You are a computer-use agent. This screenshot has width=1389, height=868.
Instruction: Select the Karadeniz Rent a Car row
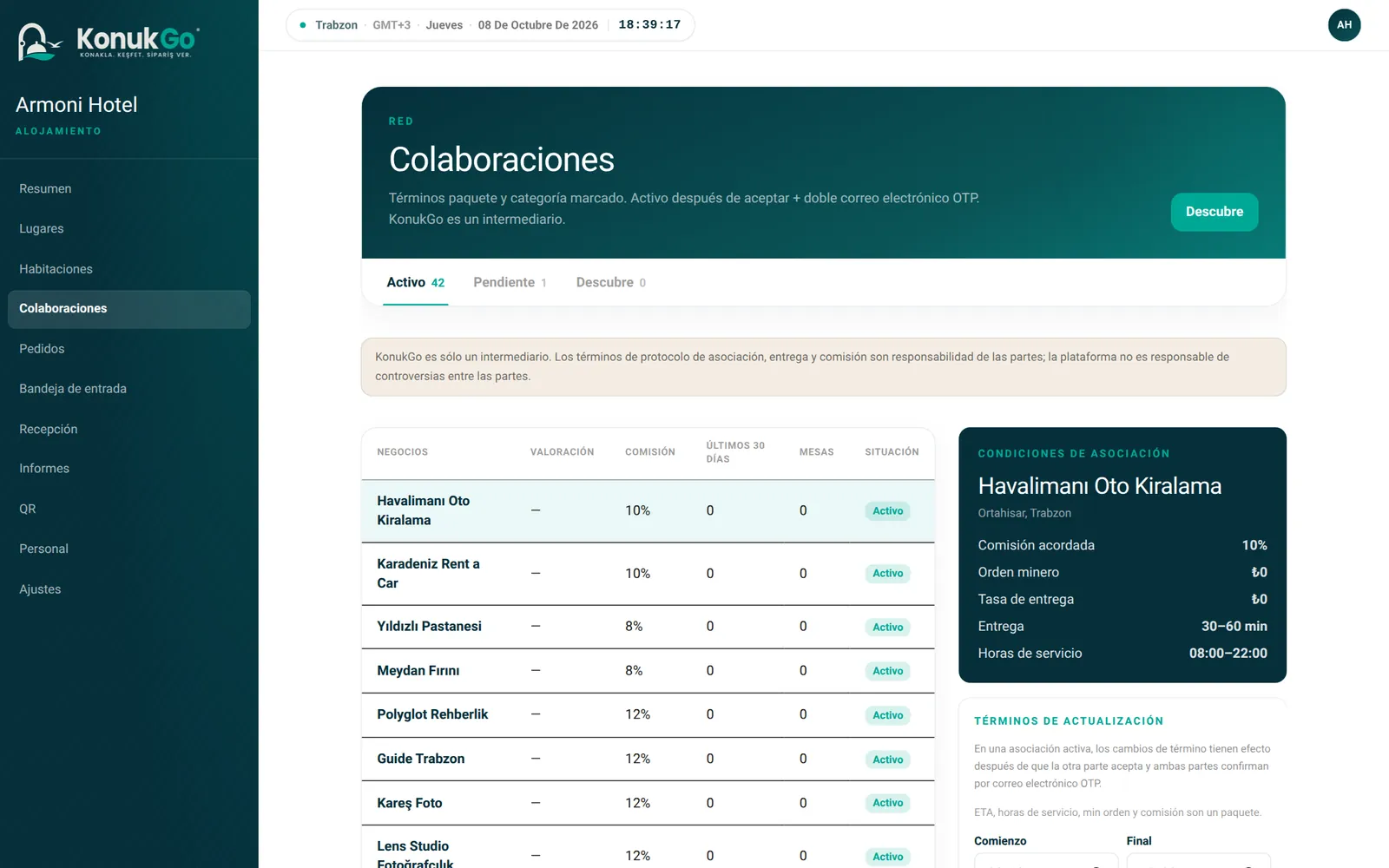pos(648,573)
